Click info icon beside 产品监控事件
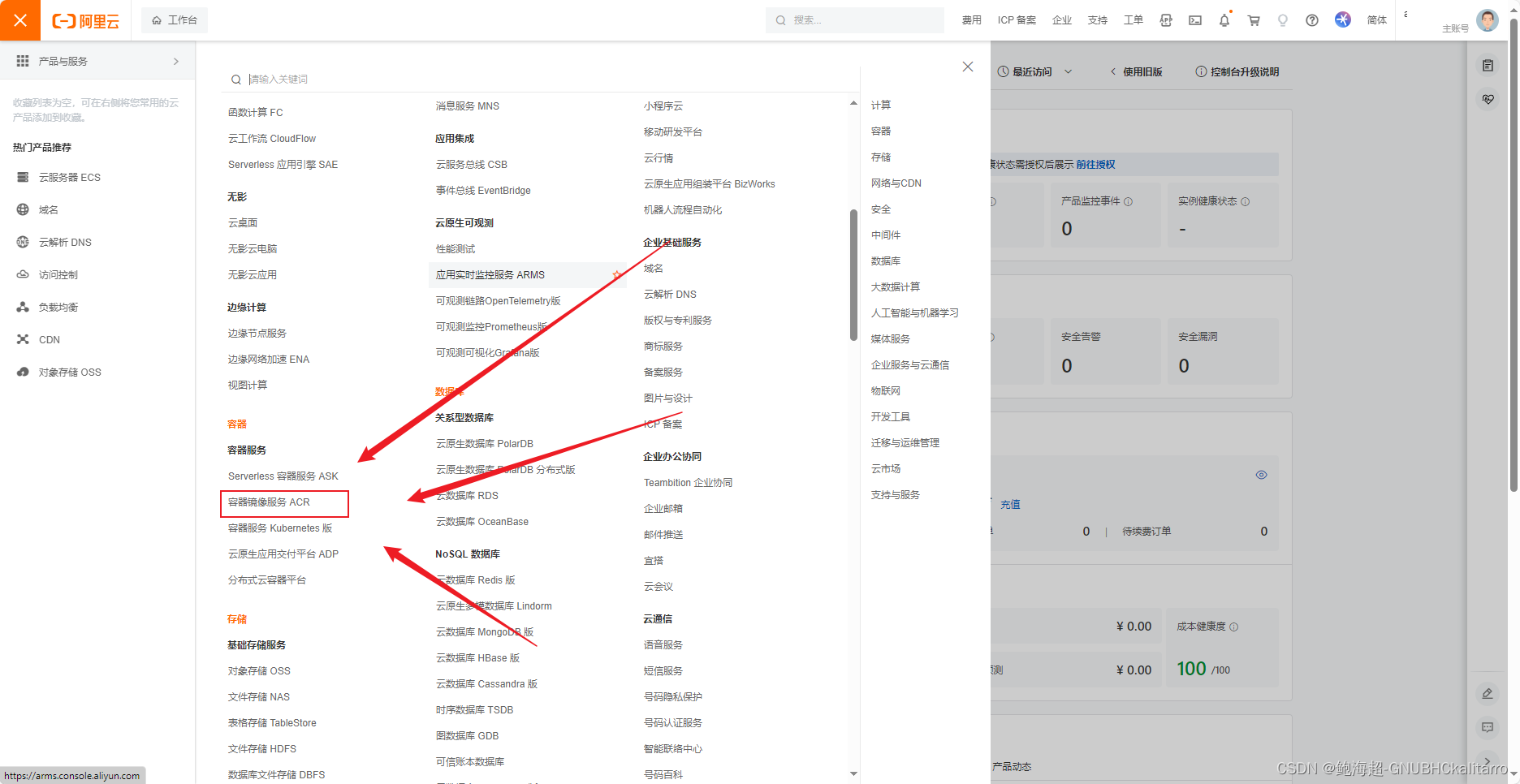 coord(1129,201)
